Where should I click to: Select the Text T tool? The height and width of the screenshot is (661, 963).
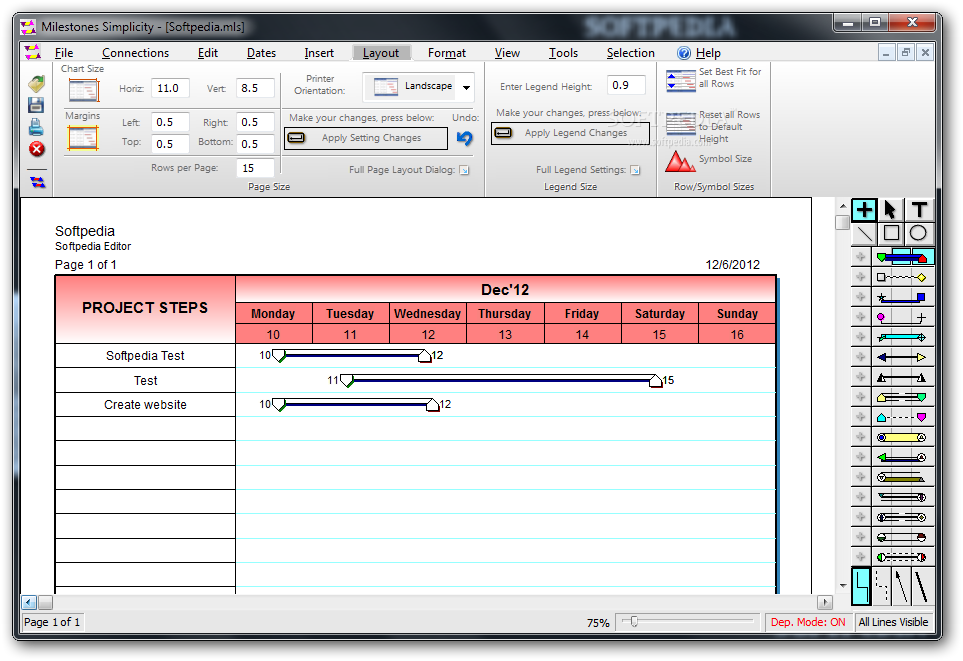coord(919,210)
